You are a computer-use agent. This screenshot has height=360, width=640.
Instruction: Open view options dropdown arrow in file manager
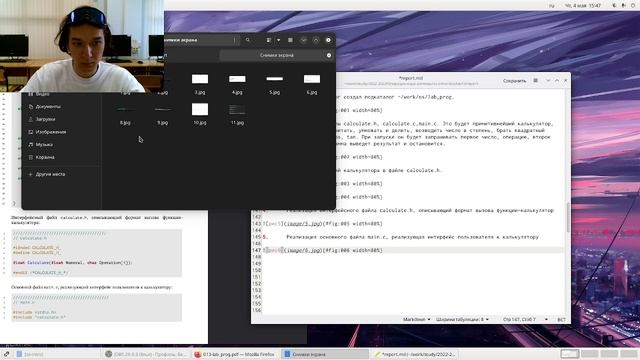point(278,40)
